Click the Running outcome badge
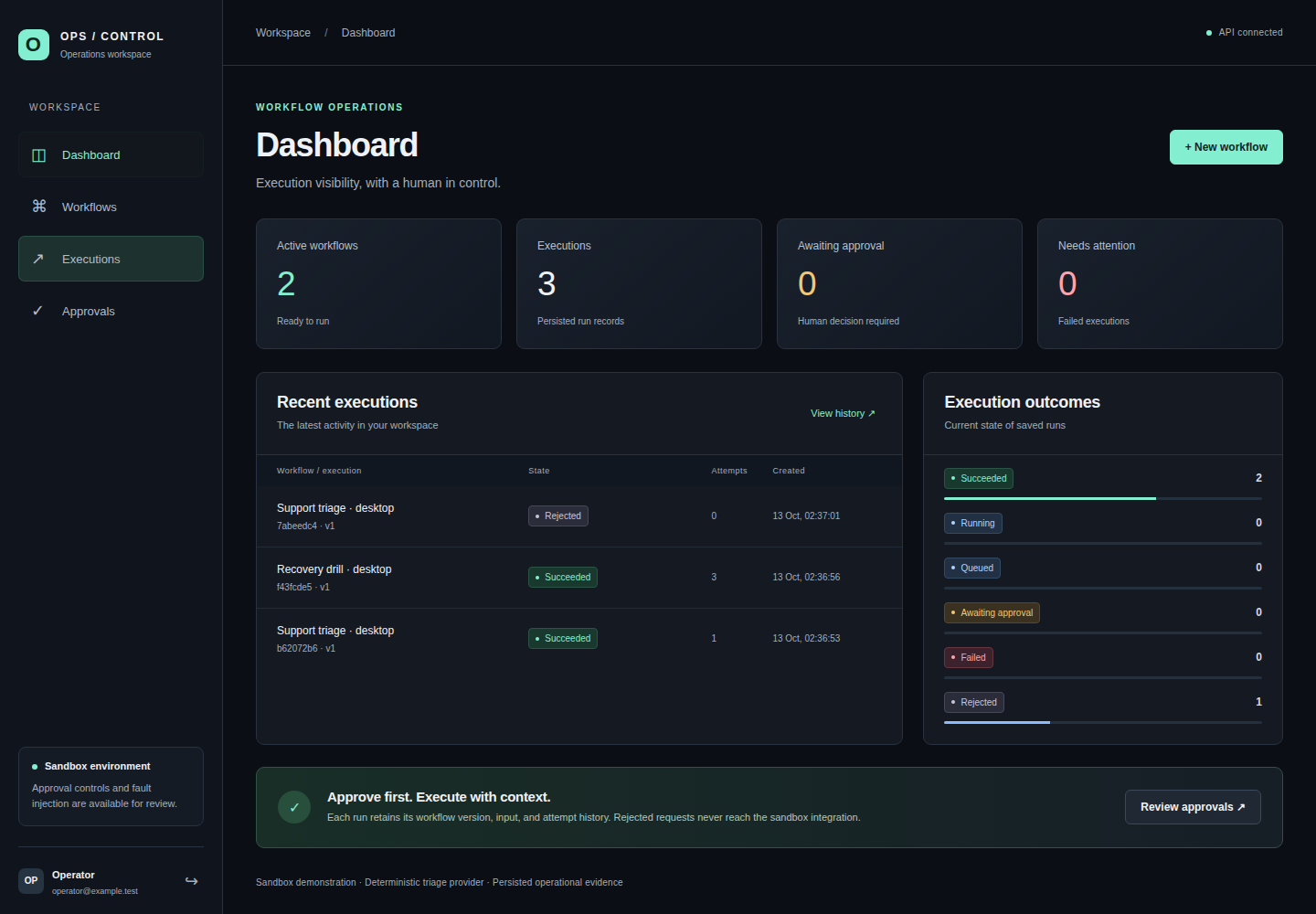1316x914 pixels. pos(973,523)
